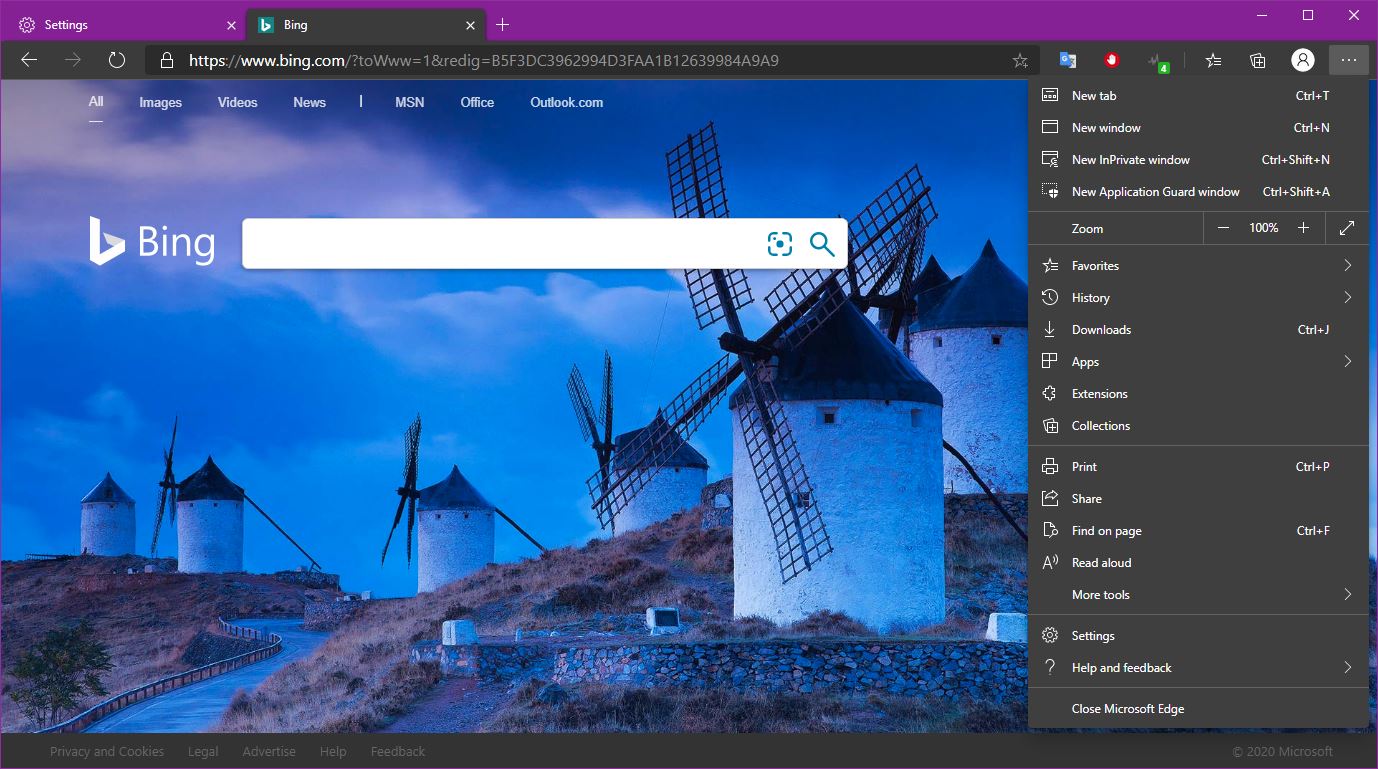Open a New InPrivate window
Screen dimensions: 1378x769
1198,160
